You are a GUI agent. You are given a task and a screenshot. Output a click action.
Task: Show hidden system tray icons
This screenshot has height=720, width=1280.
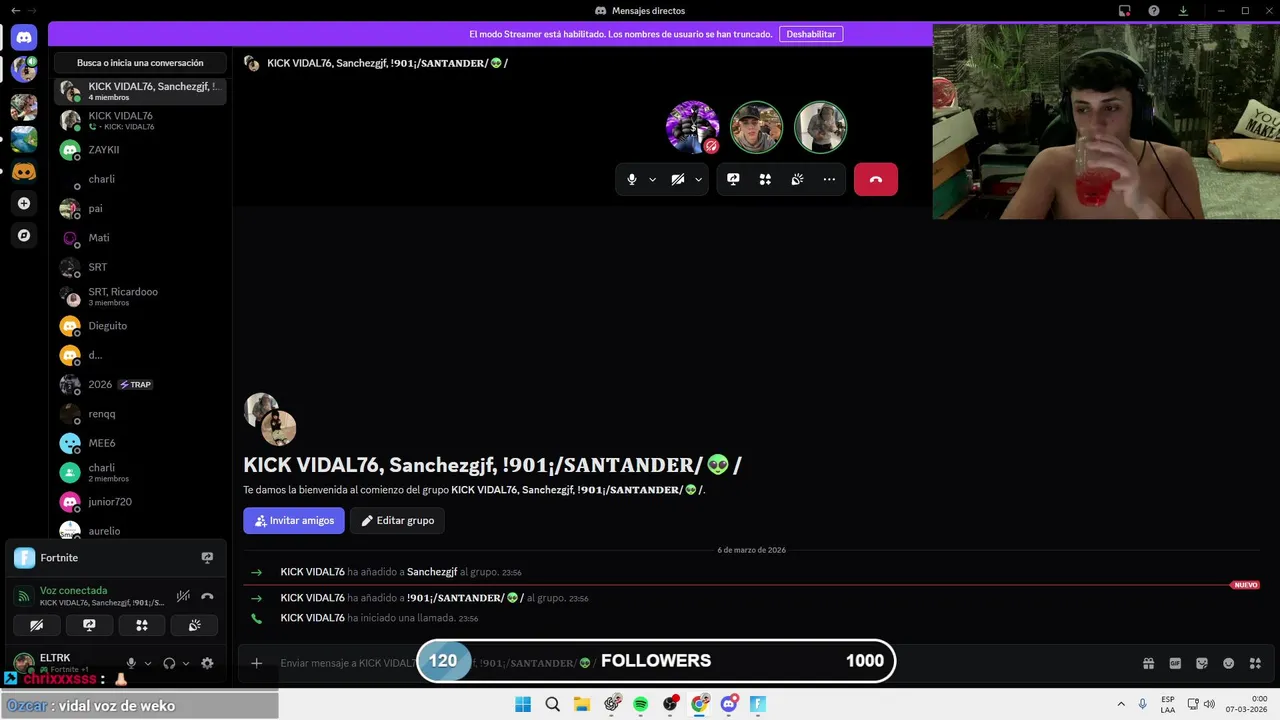1121,704
